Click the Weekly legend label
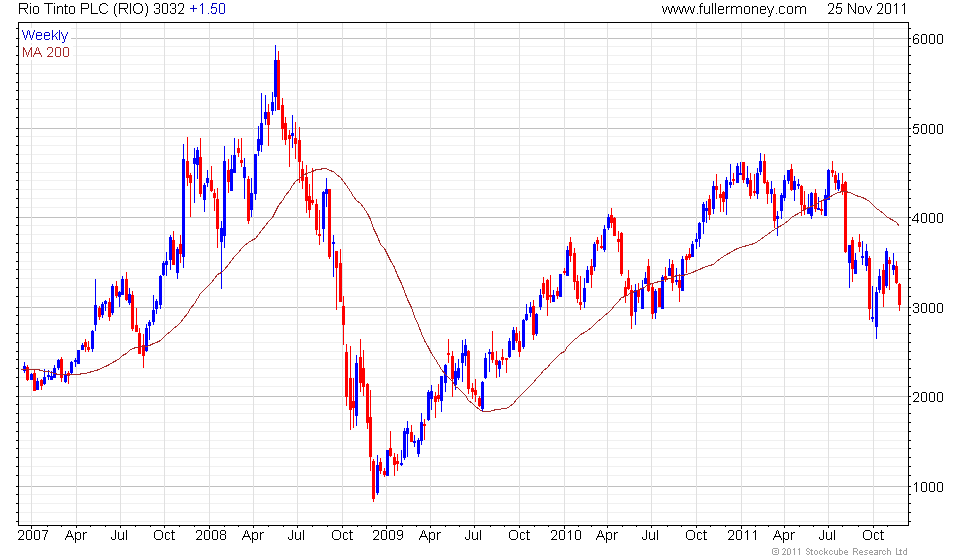 click(x=45, y=35)
